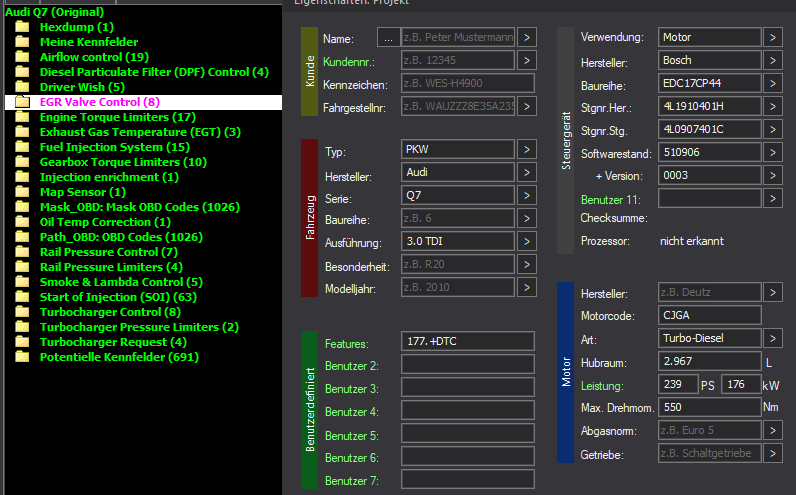
Task: Select Rail Pressure Limiters (4)
Action: (x=111, y=267)
